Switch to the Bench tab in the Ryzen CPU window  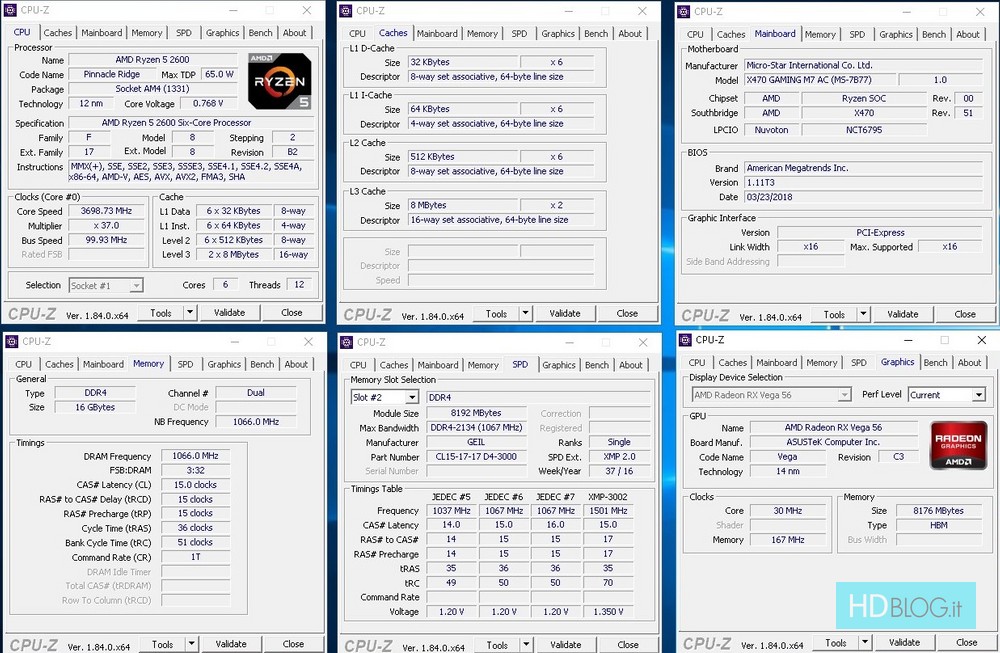point(260,33)
